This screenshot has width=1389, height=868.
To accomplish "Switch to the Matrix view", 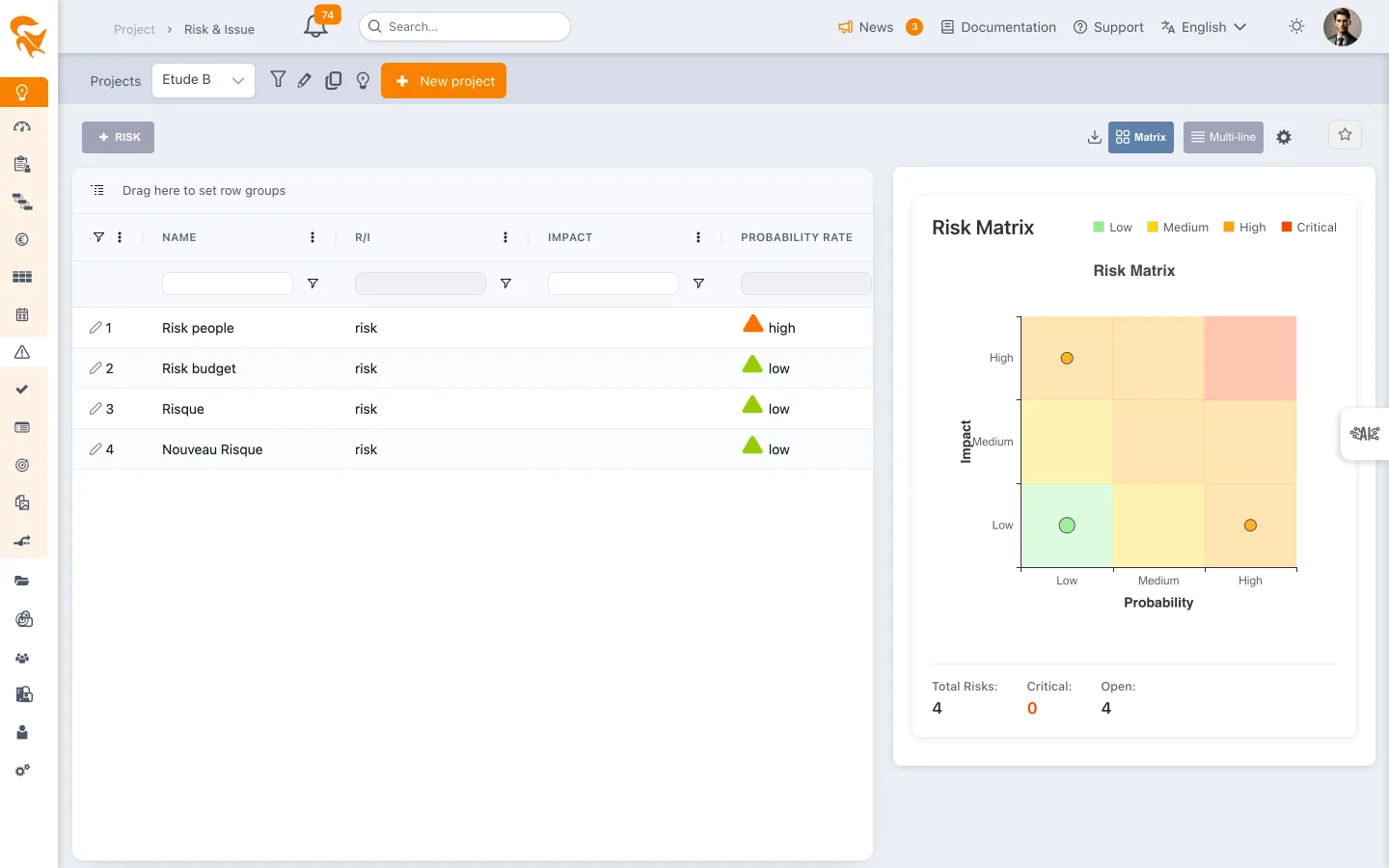I will [x=1141, y=137].
